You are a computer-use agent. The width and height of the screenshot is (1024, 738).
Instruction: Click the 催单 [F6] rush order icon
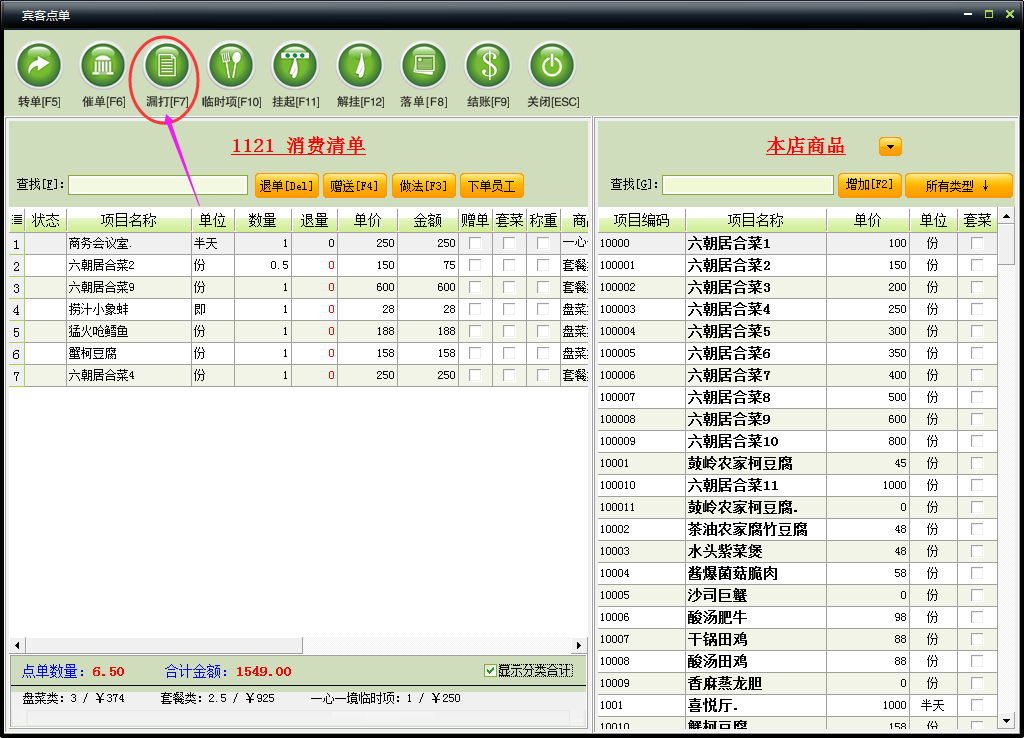[103, 66]
